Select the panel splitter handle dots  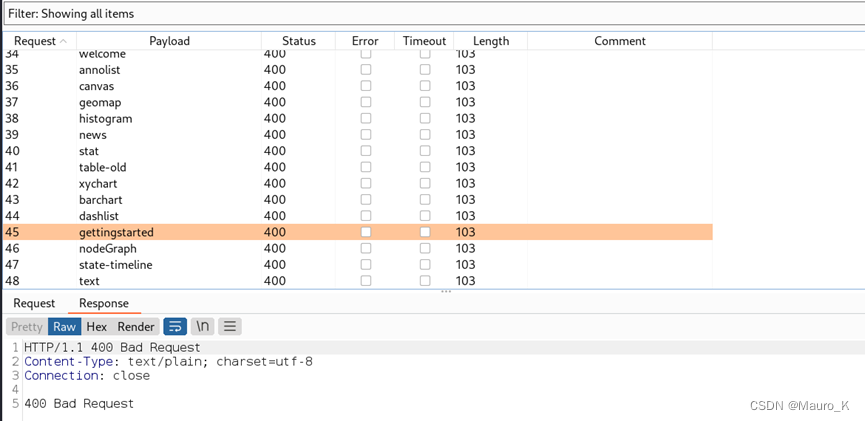pyautogui.click(x=446, y=291)
